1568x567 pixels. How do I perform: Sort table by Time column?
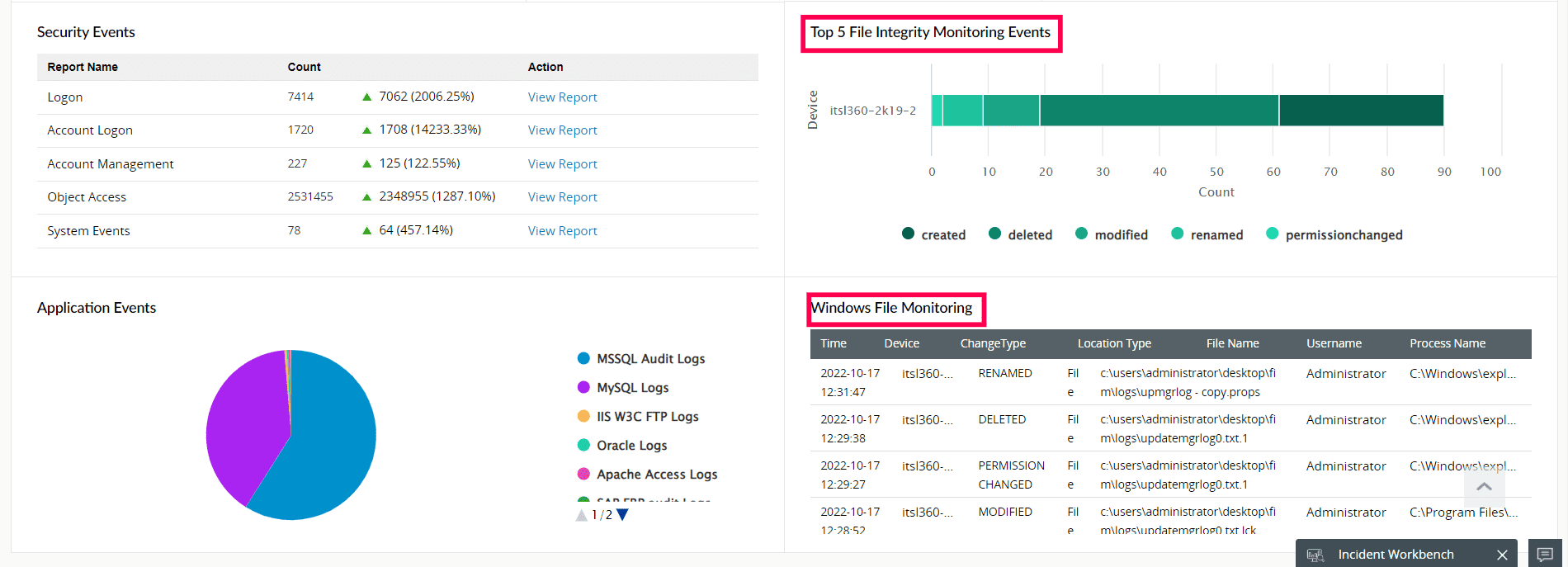pyautogui.click(x=834, y=343)
